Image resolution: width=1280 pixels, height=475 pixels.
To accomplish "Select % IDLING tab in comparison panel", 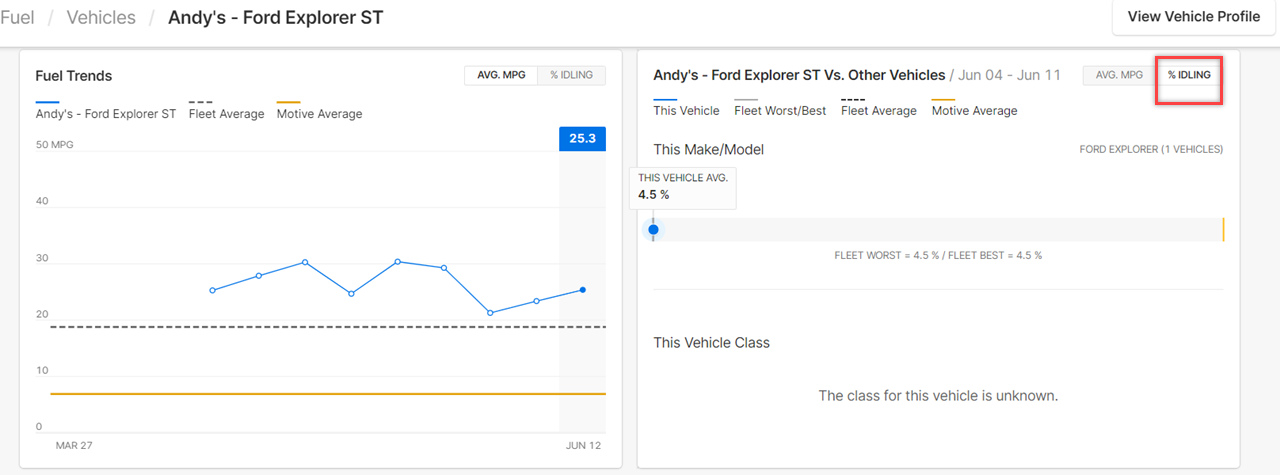I will [x=1189, y=75].
